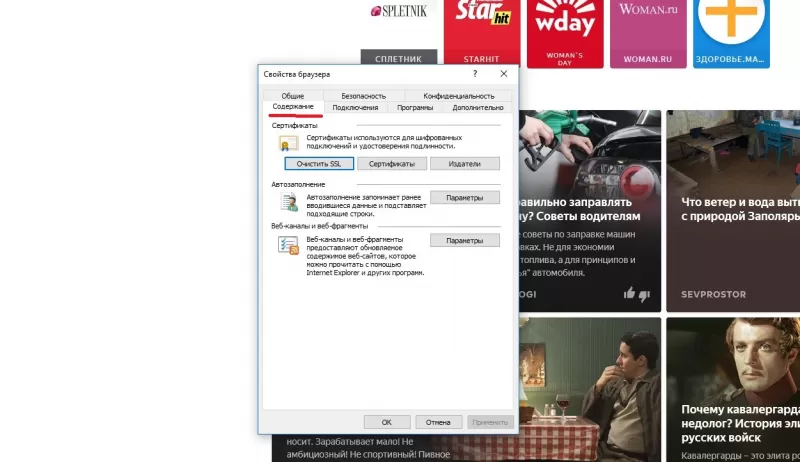The image size is (800, 462).
Task: Click the Автозаполнение section label
Action: [298, 185]
